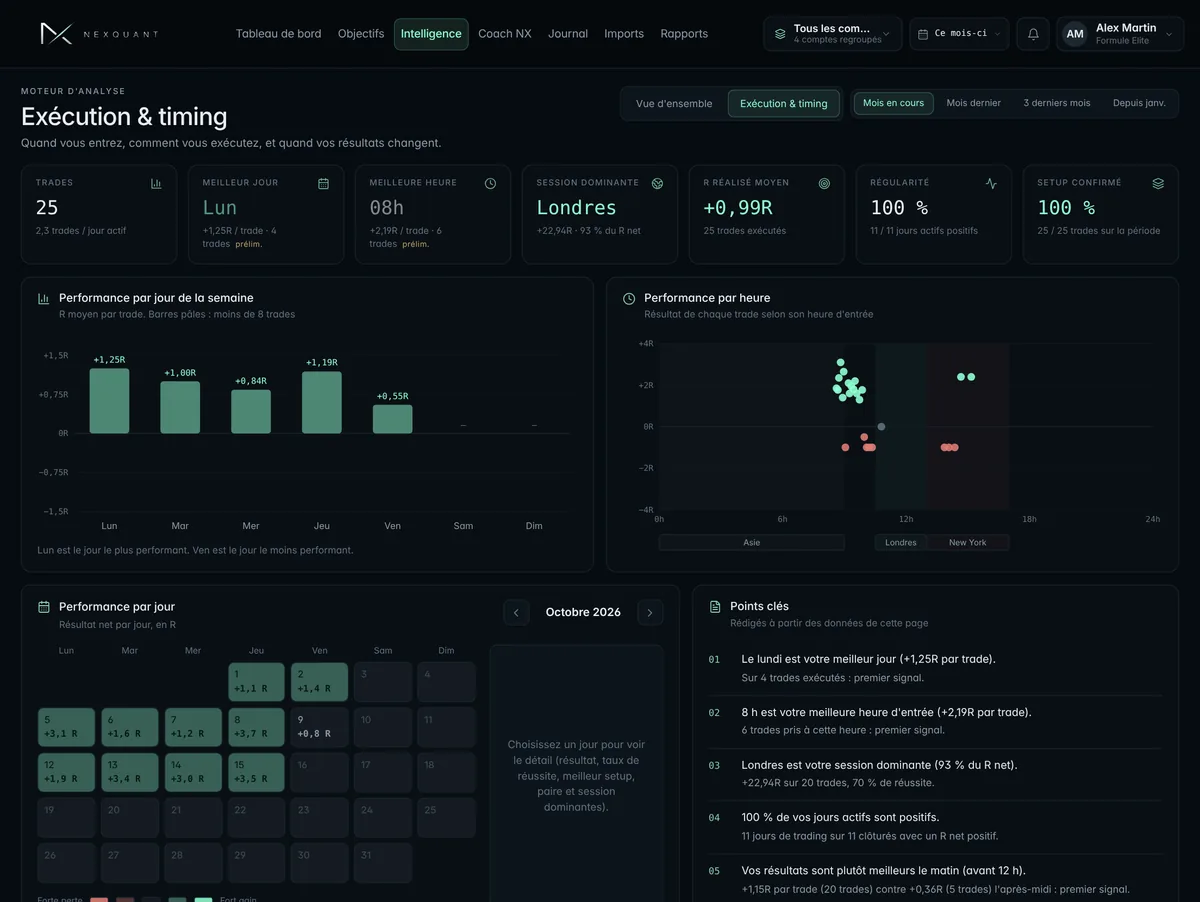Viewport: 1200px width, 902px height.
Task: Select Depuis janv. period
Action: point(1139,103)
